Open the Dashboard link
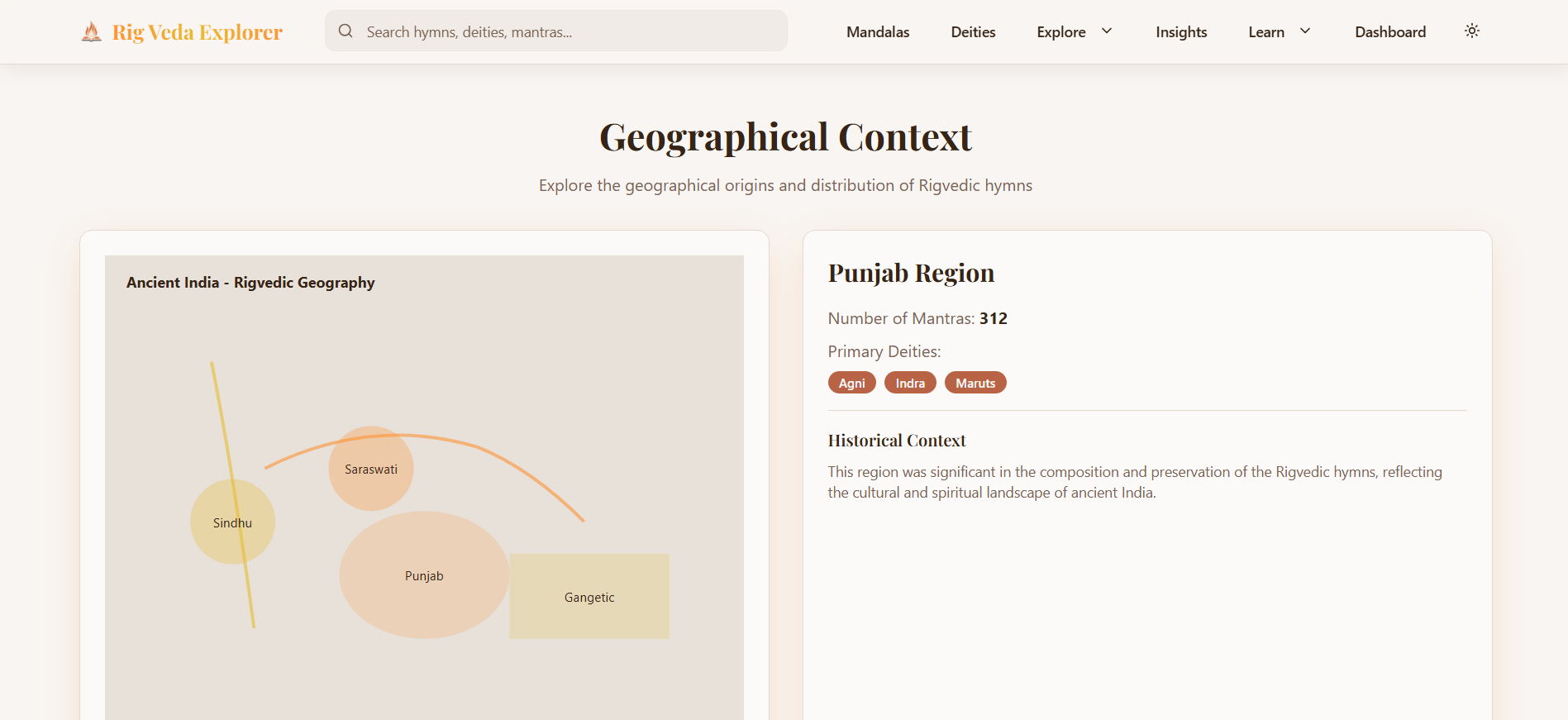 click(x=1389, y=32)
